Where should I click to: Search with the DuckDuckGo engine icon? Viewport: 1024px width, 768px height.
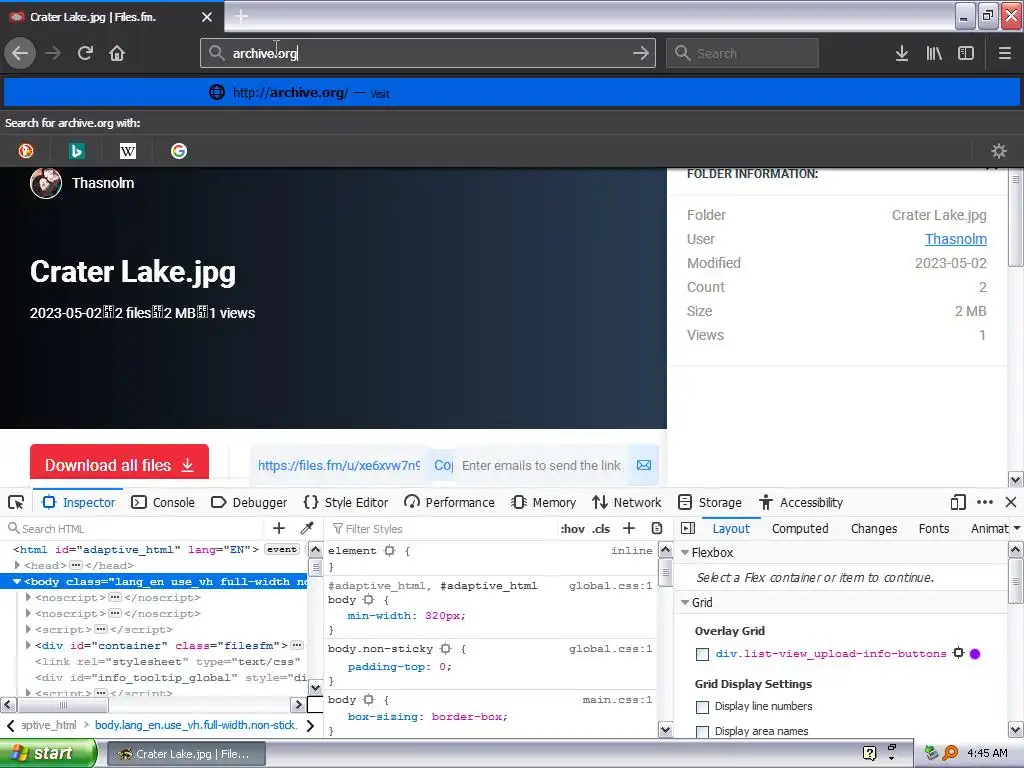(26, 151)
